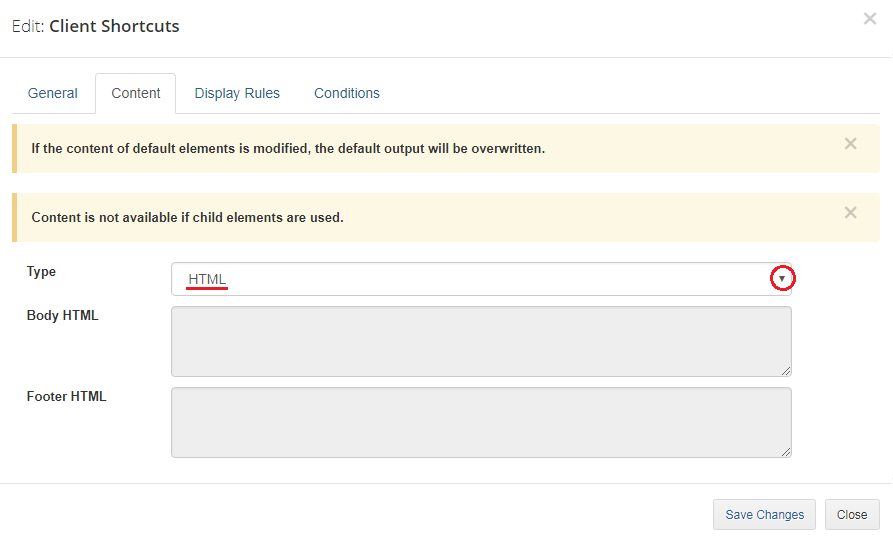Click inside the Body HTML text area
This screenshot has height=540, width=893.
pyautogui.click(x=481, y=341)
